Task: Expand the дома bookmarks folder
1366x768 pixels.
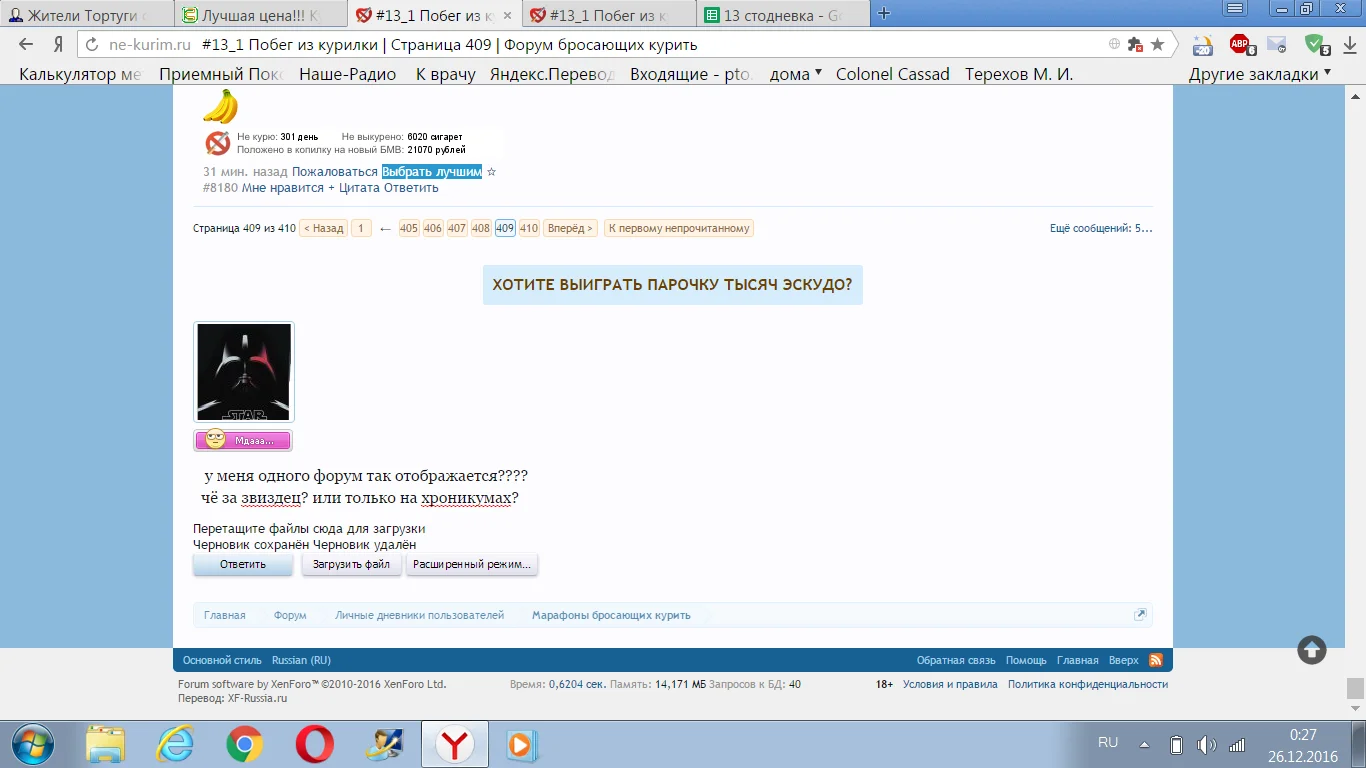Action: pyautogui.click(x=796, y=74)
